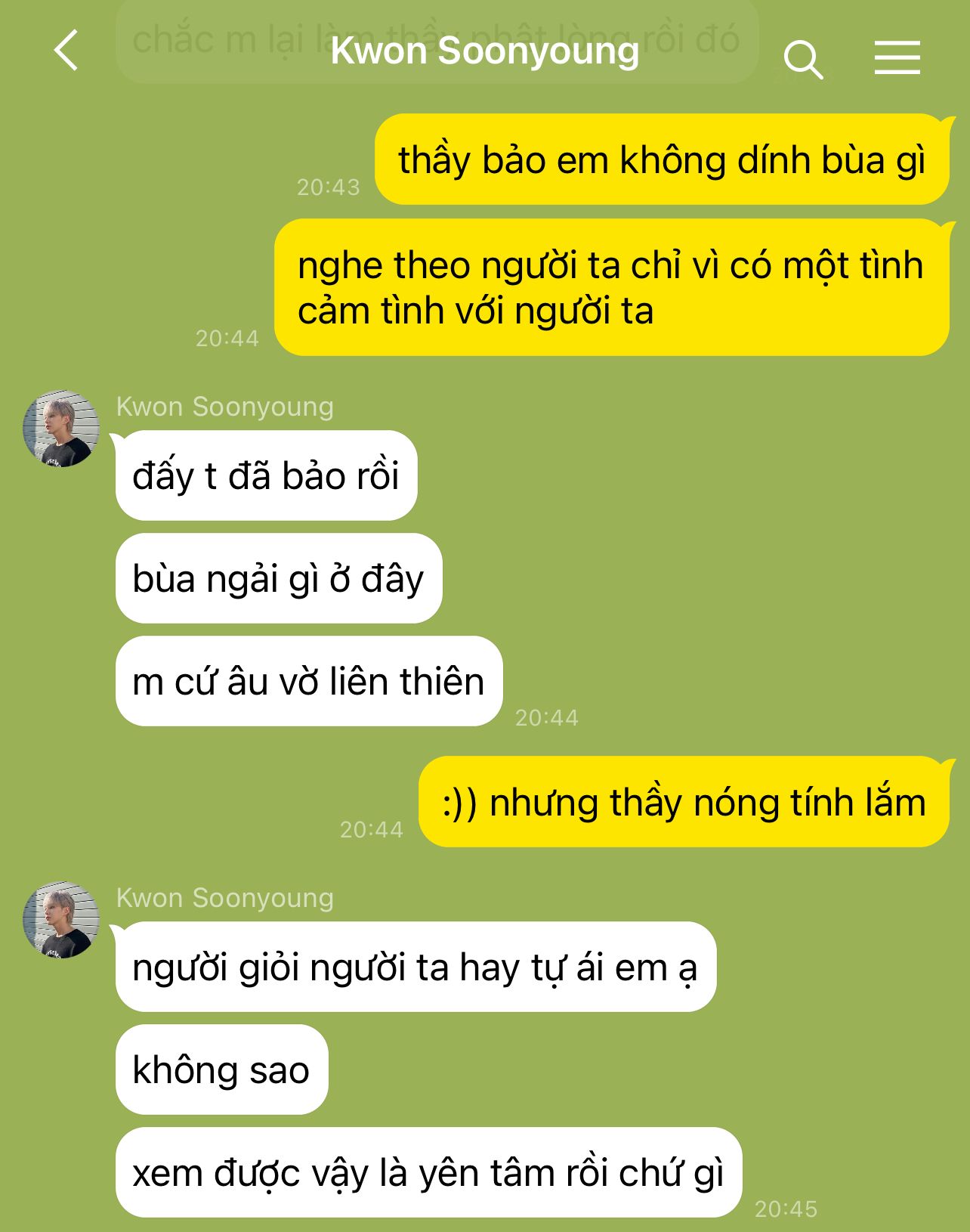Tap Kwon Soonyoung's second profile avatar
The width and height of the screenshot is (970, 1232).
(61, 920)
